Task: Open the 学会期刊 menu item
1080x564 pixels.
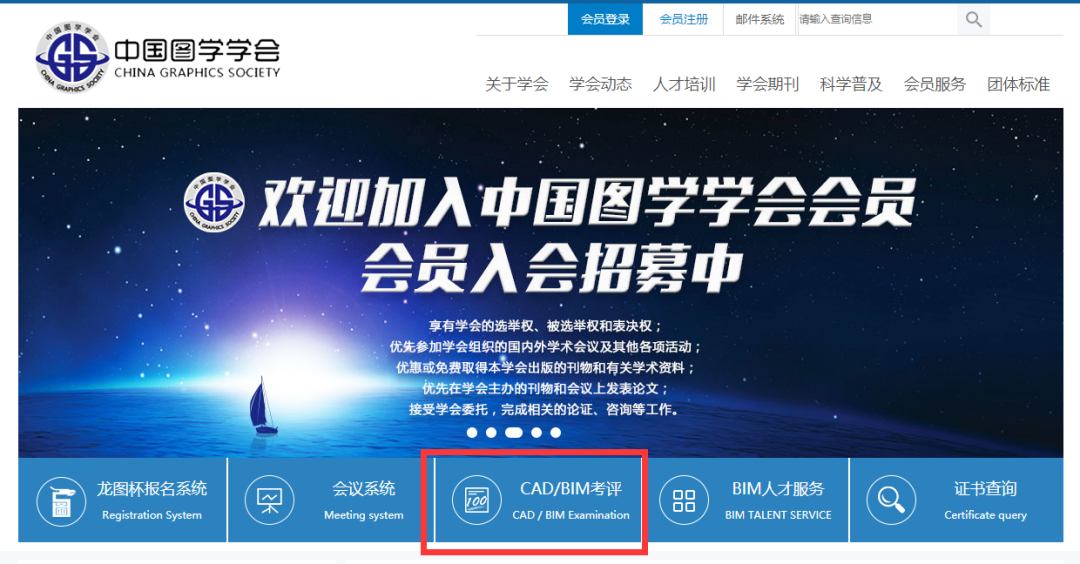Action: pos(767,84)
